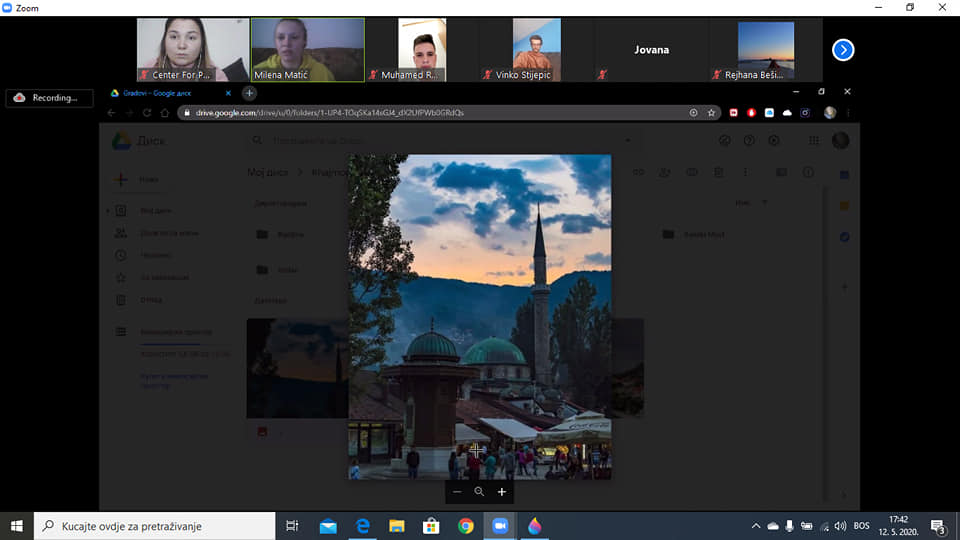960x540 pixels.
Task: Go back in the browser
Action: click(111, 113)
